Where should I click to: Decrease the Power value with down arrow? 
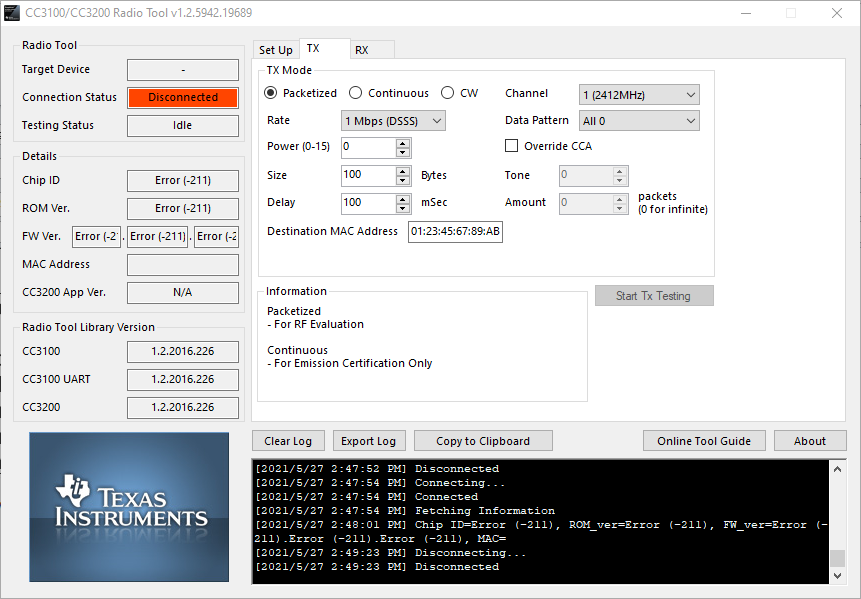coord(402,152)
